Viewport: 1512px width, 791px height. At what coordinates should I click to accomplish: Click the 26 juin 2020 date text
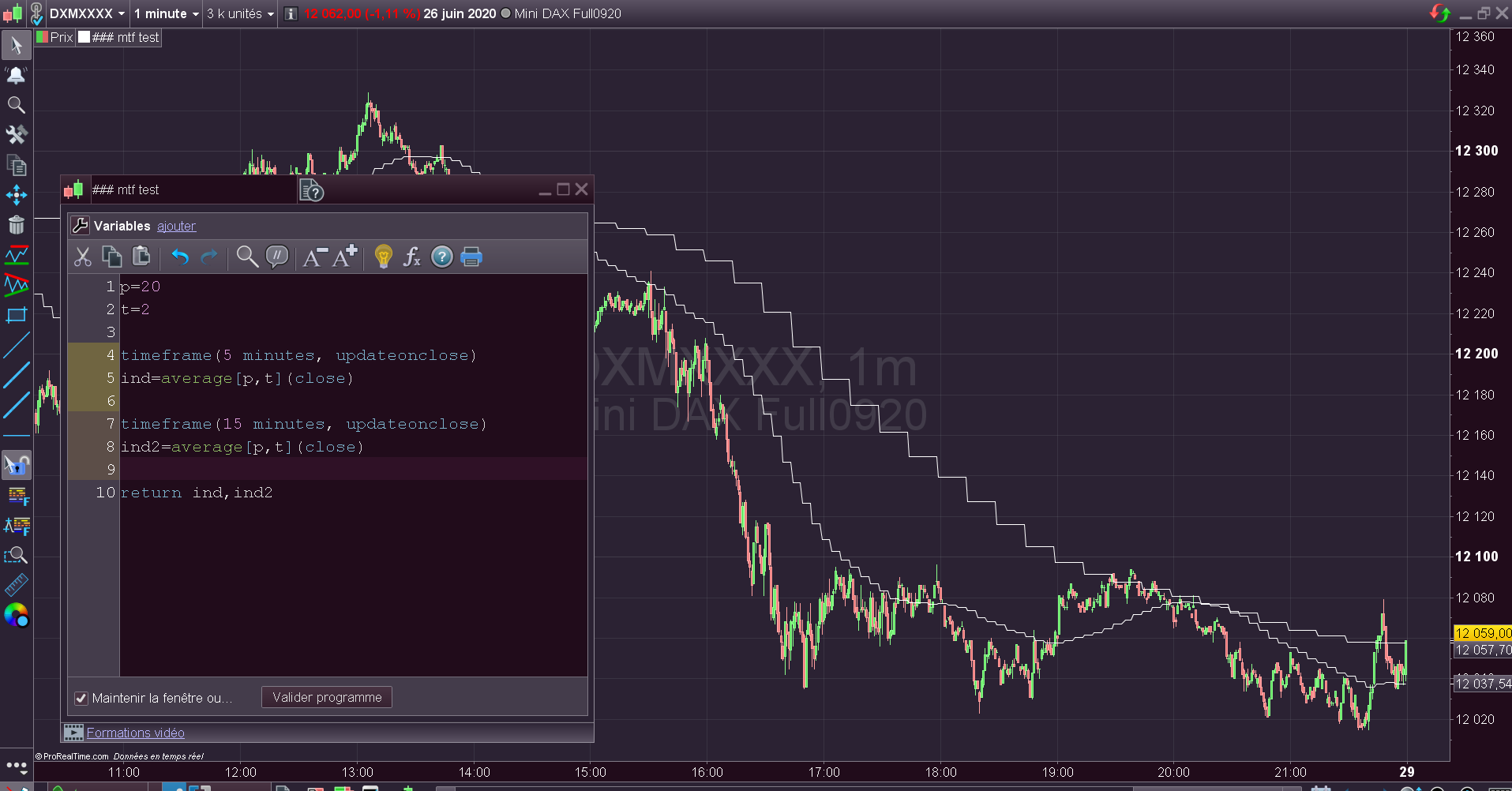pyautogui.click(x=460, y=13)
